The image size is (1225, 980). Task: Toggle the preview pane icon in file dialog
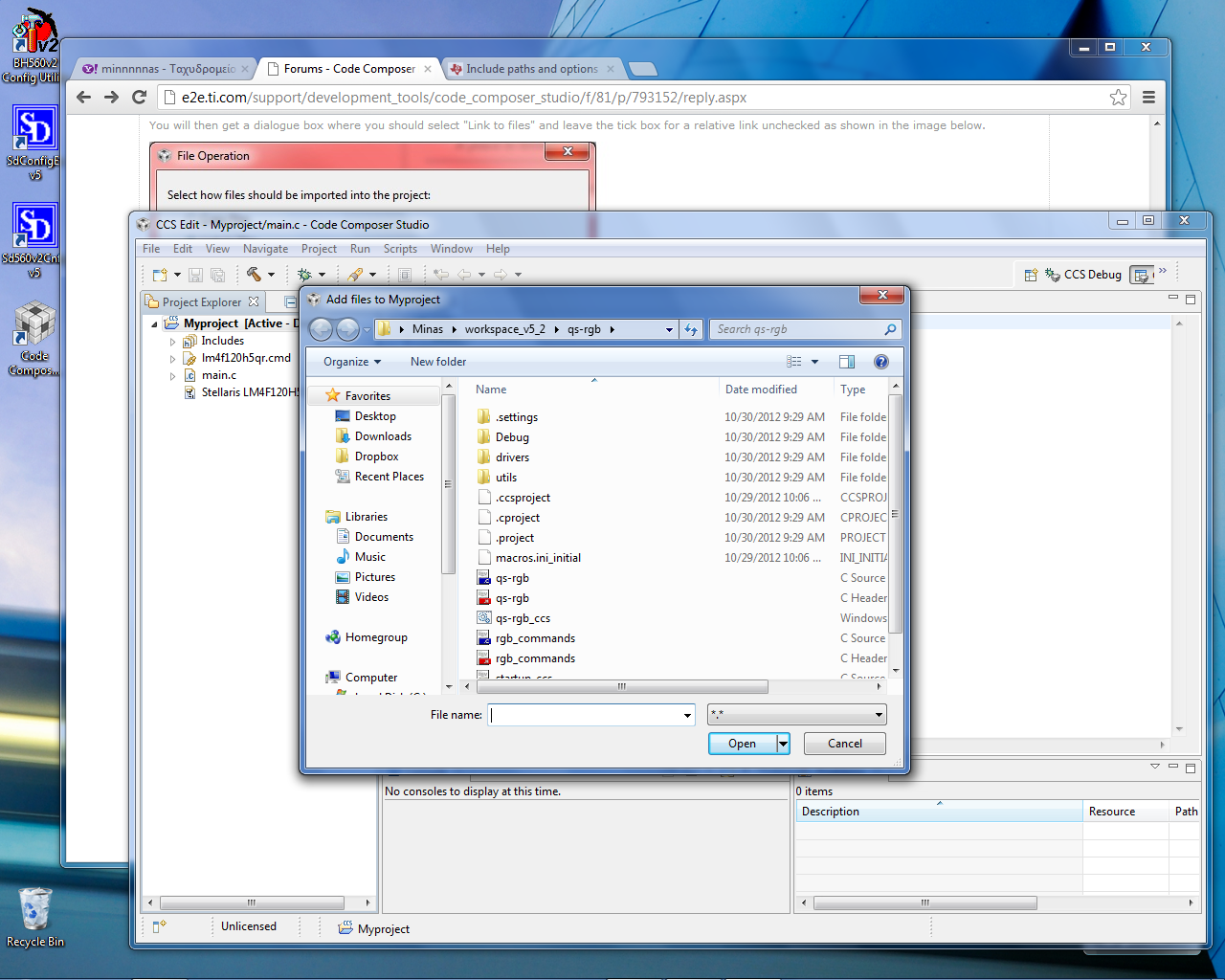pos(847,362)
